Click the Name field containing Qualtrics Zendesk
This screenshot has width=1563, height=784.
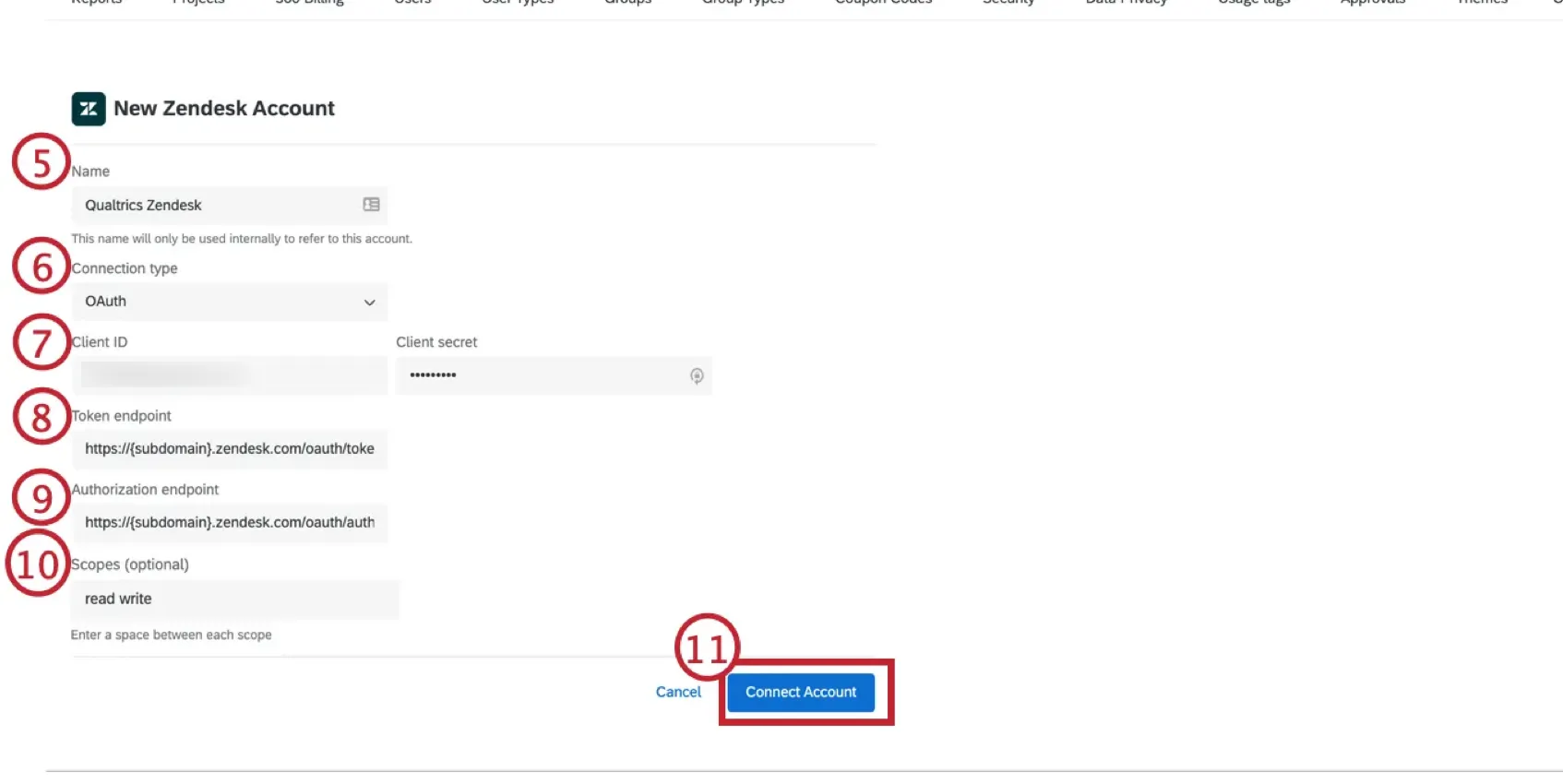(230, 205)
